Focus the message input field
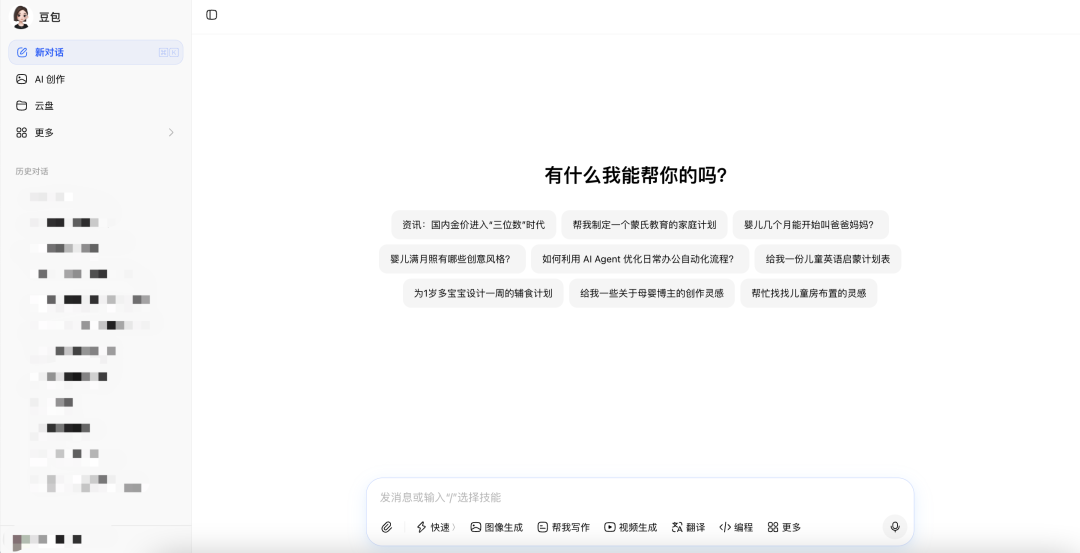The height and width of the screenshot is (553, 1080). pyautogui.click(x=639, y=497)
